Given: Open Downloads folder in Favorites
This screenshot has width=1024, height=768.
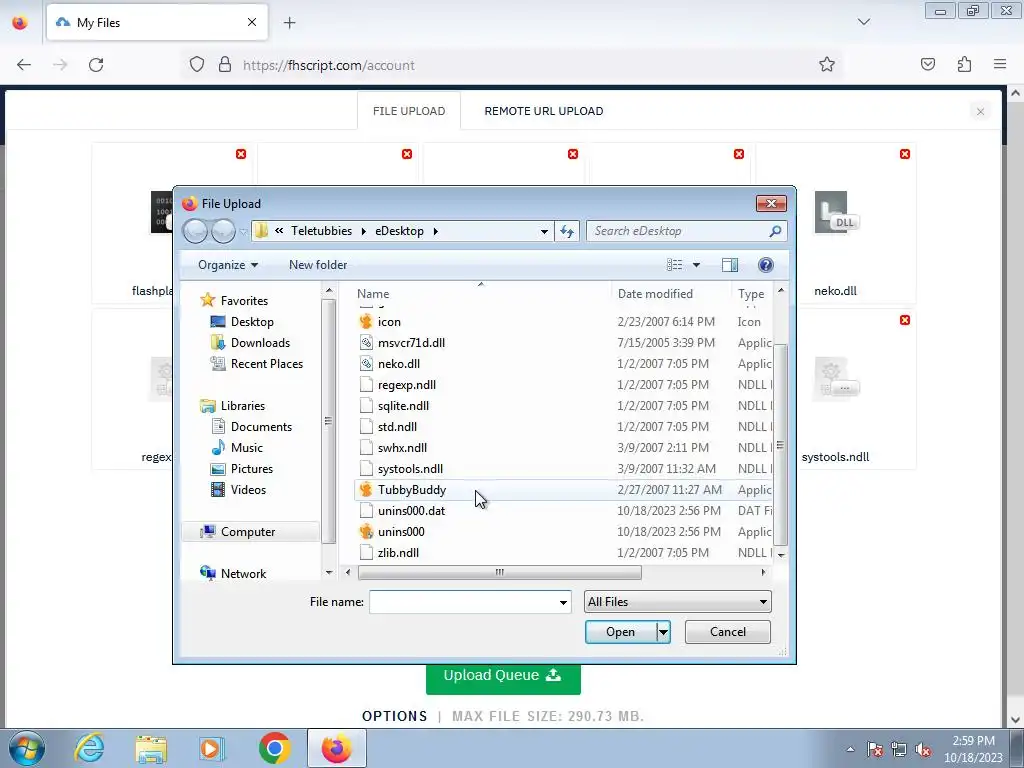Looking at the screenshot, I should (x=259, y=343).
